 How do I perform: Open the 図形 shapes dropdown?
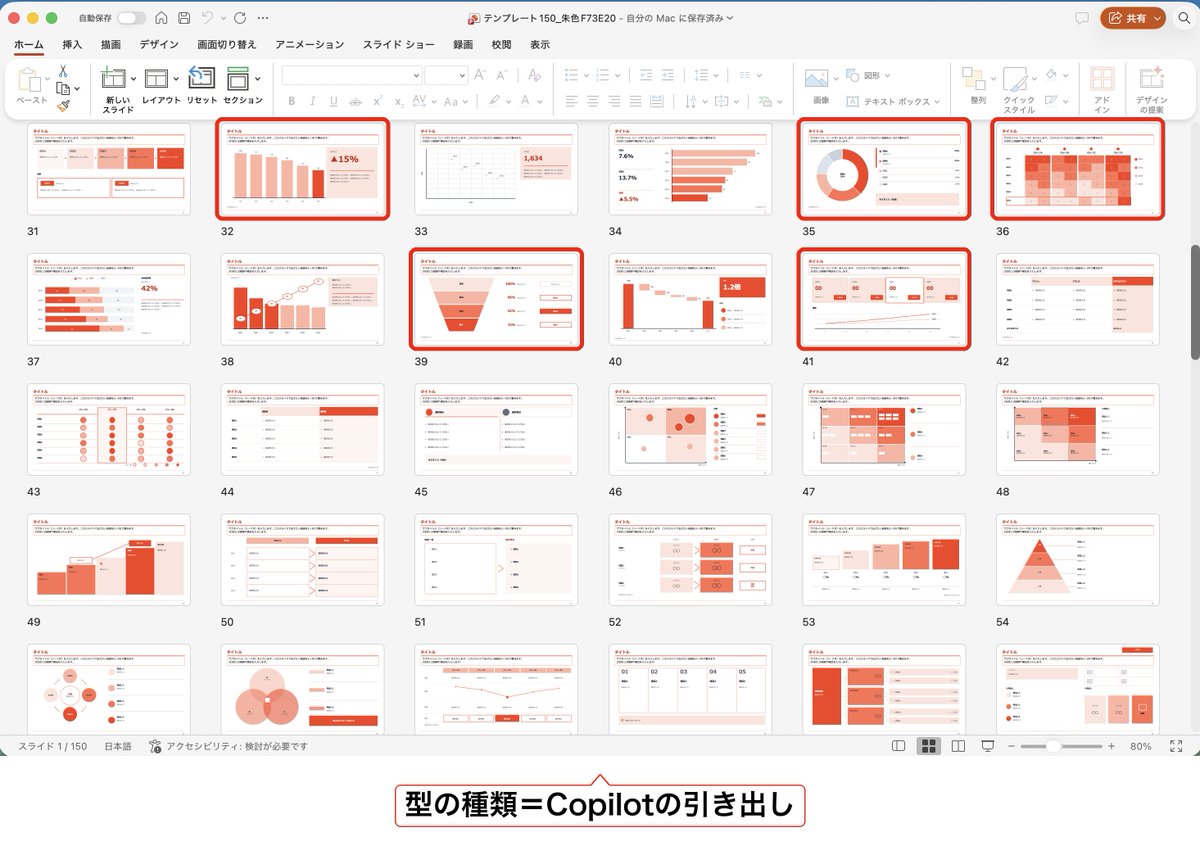click(869, 75)
